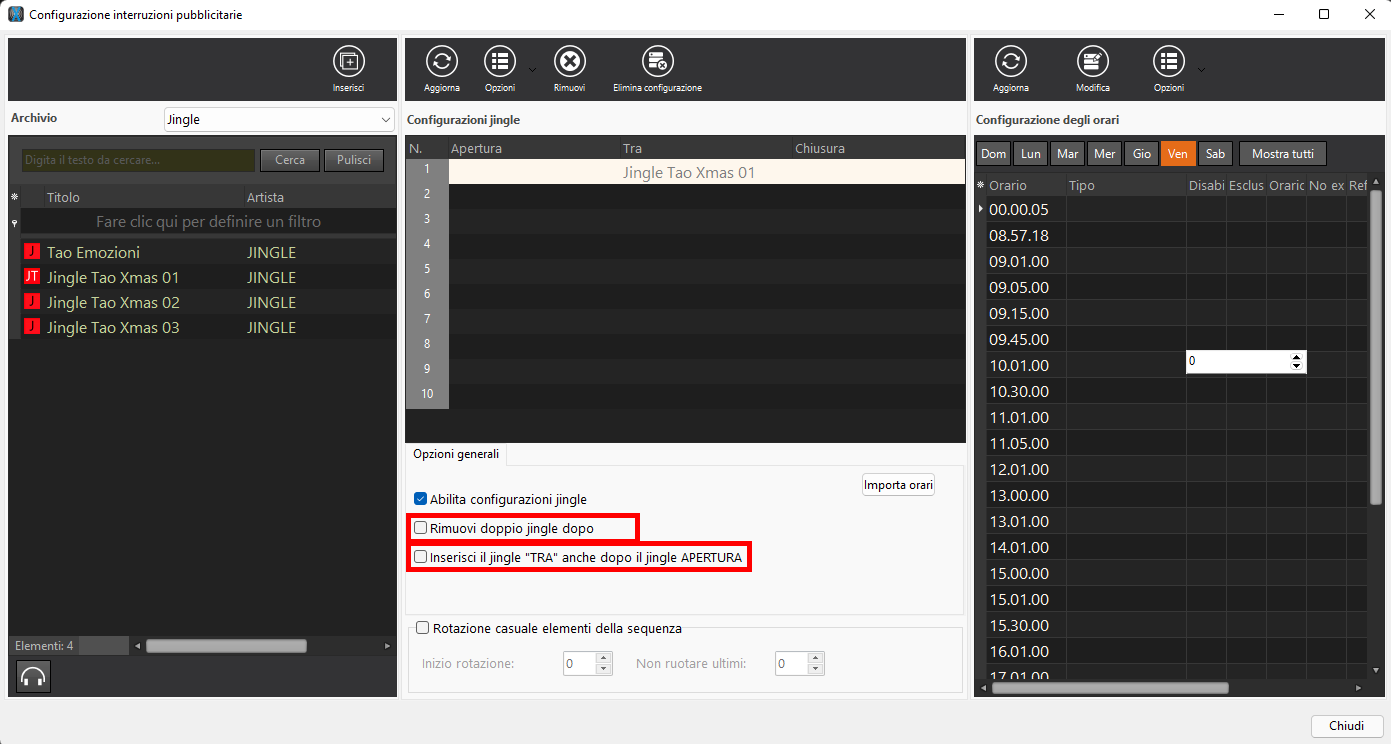
Task: Click the search text field
Action: click(138, 160)
